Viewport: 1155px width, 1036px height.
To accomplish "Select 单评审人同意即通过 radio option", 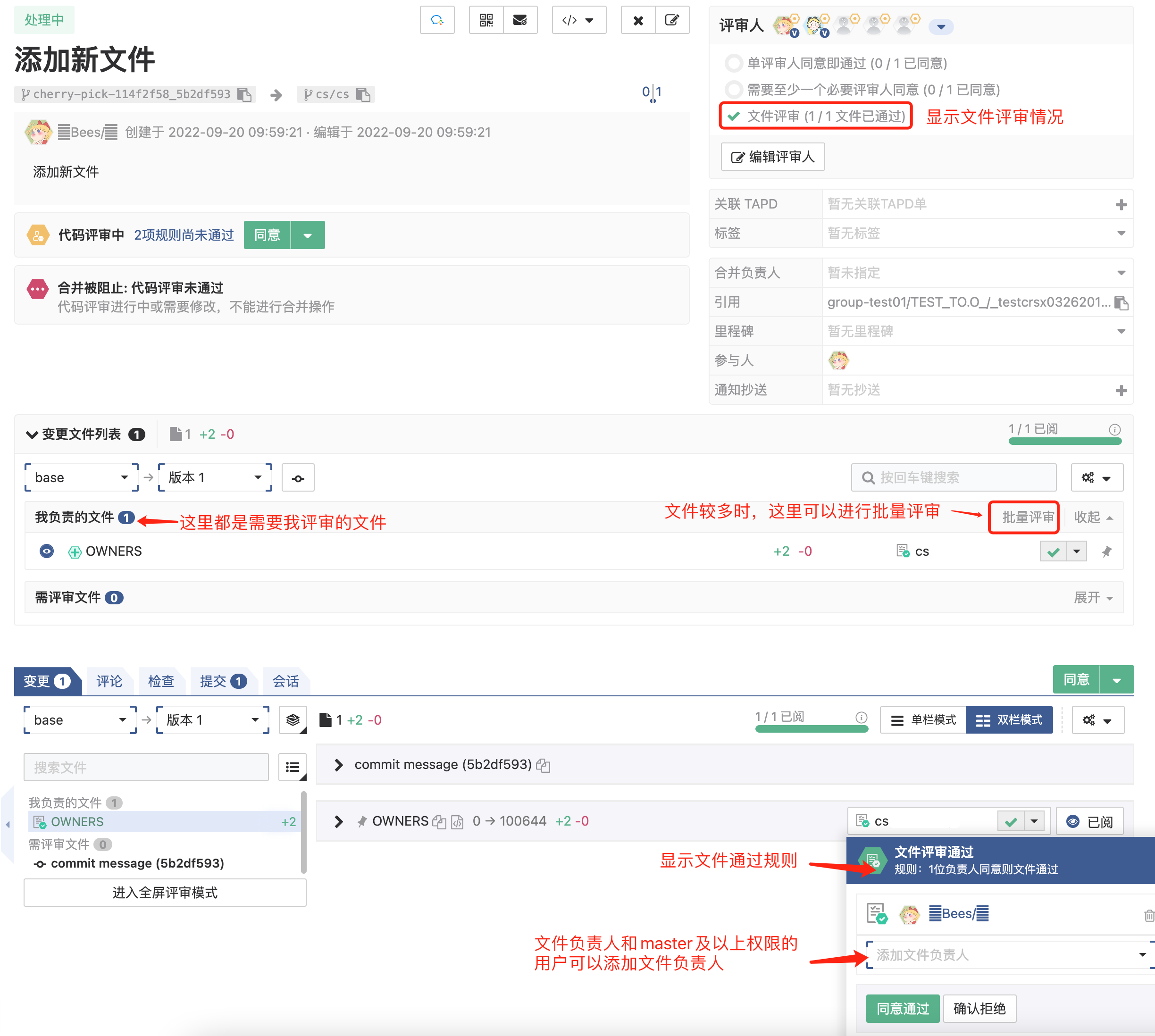I will coord(734,63).
